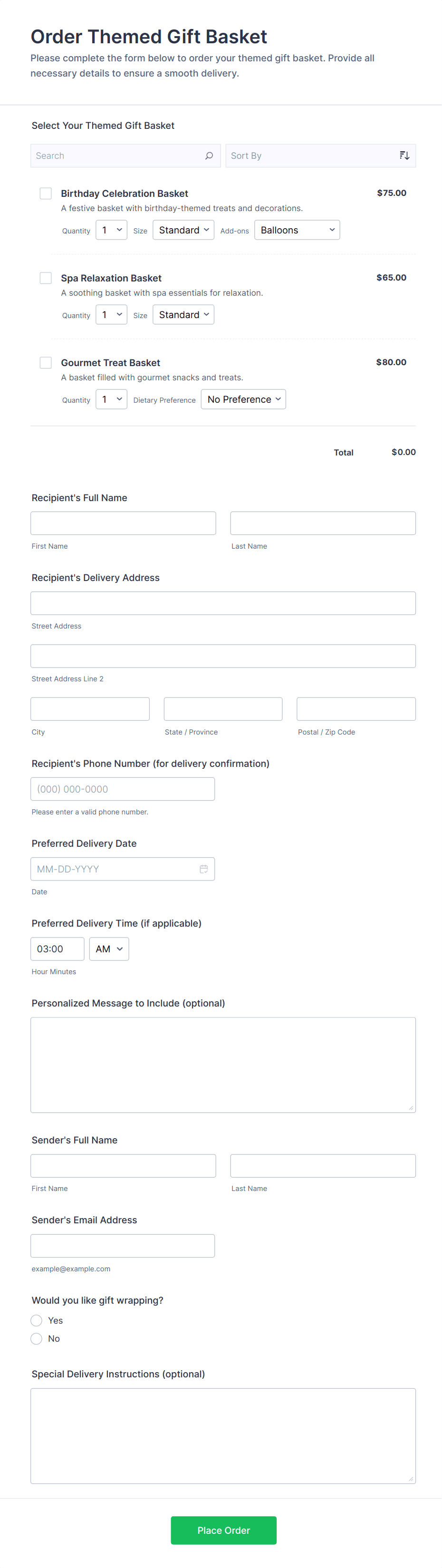Focus the recipient's phone number field

click(x=122, y=789)
